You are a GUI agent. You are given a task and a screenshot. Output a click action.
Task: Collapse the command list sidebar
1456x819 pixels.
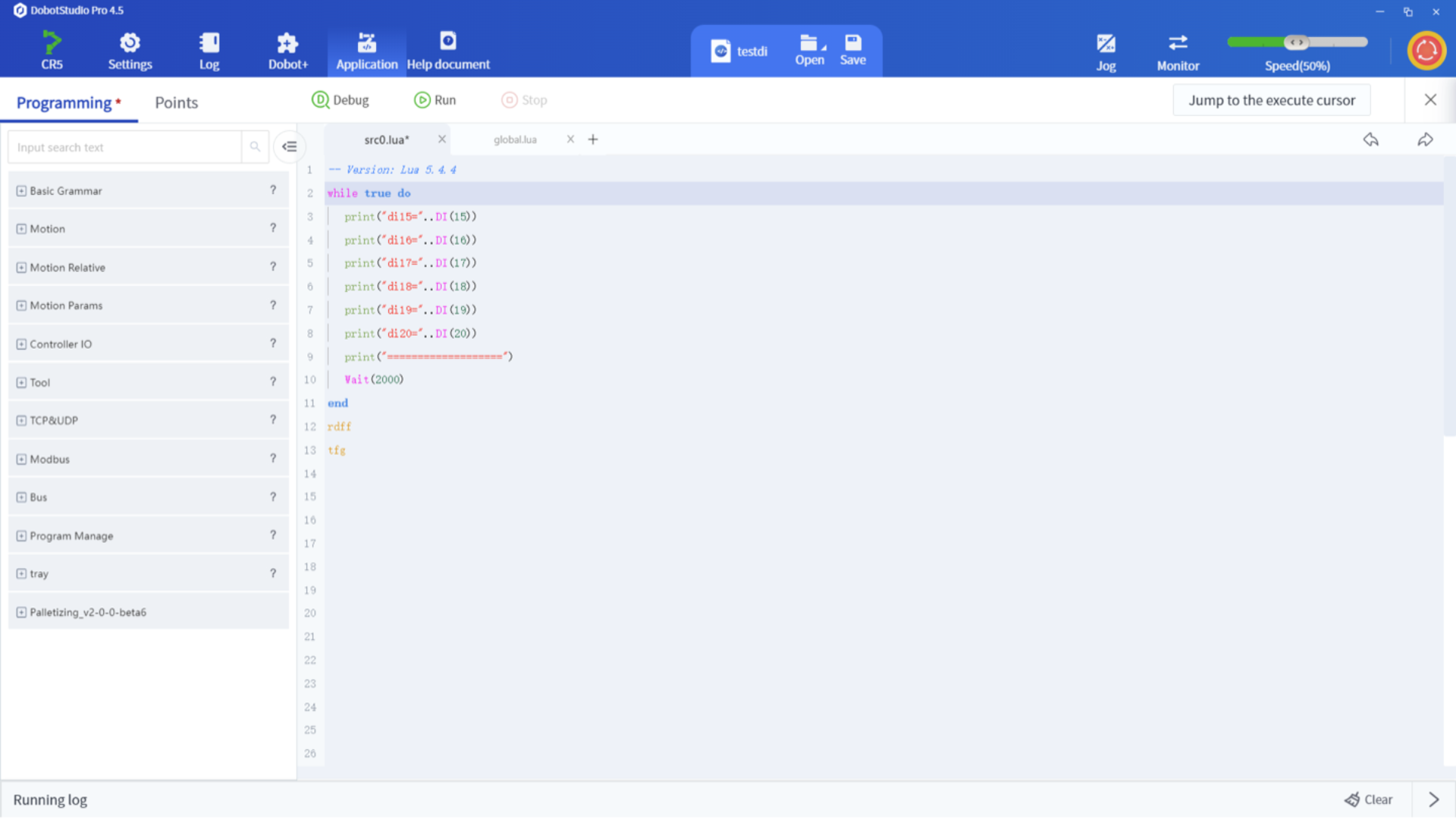[290, 146]
